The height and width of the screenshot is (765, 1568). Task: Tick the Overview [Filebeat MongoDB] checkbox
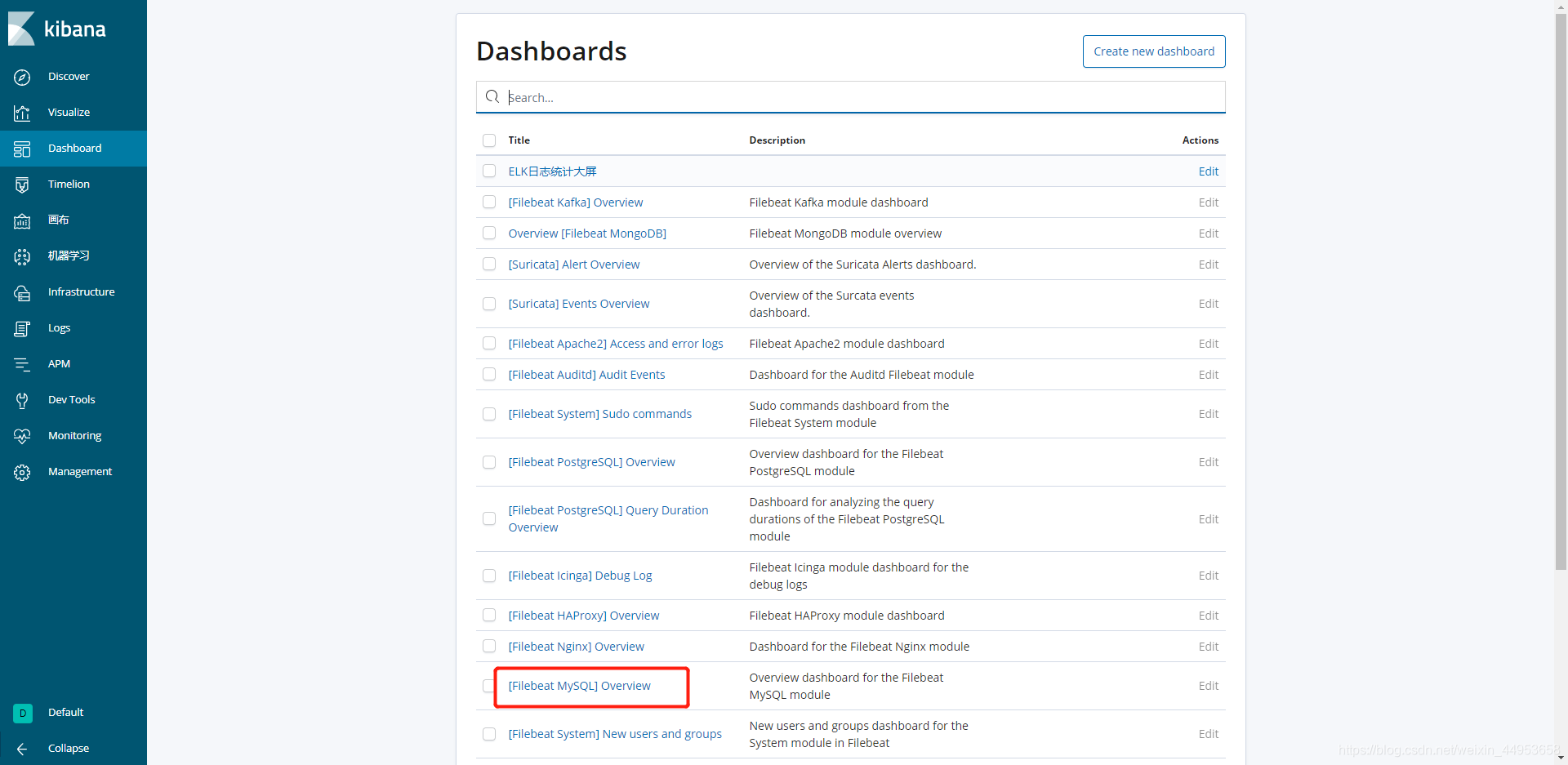pyautogui.click(x=489, y=234)
